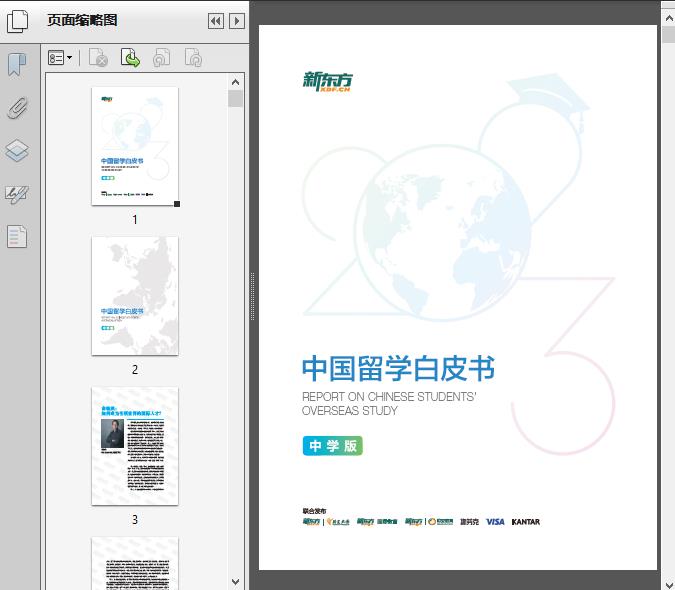This screenshot has width=675, height=590.
Task: Open the signatures panel
Action: (x=17, y=194)
